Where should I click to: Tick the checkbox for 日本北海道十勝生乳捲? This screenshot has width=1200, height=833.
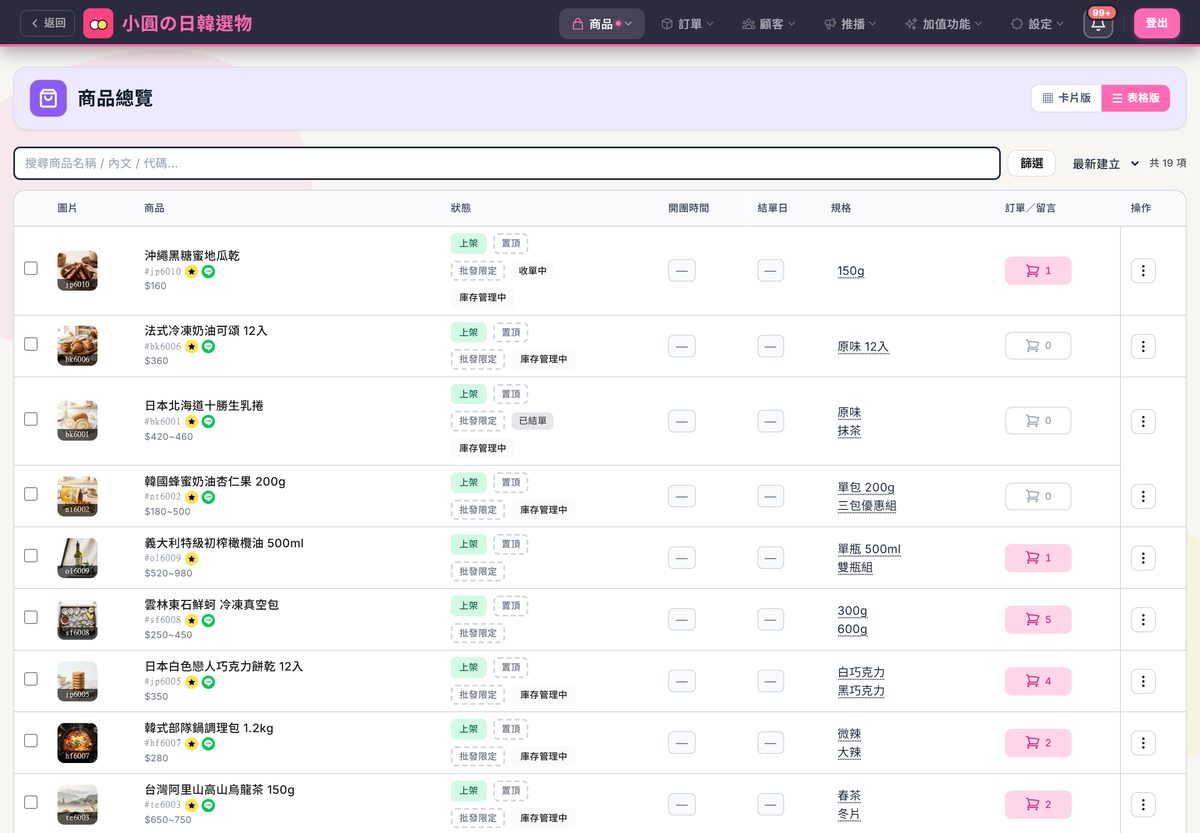coord(31,419)
